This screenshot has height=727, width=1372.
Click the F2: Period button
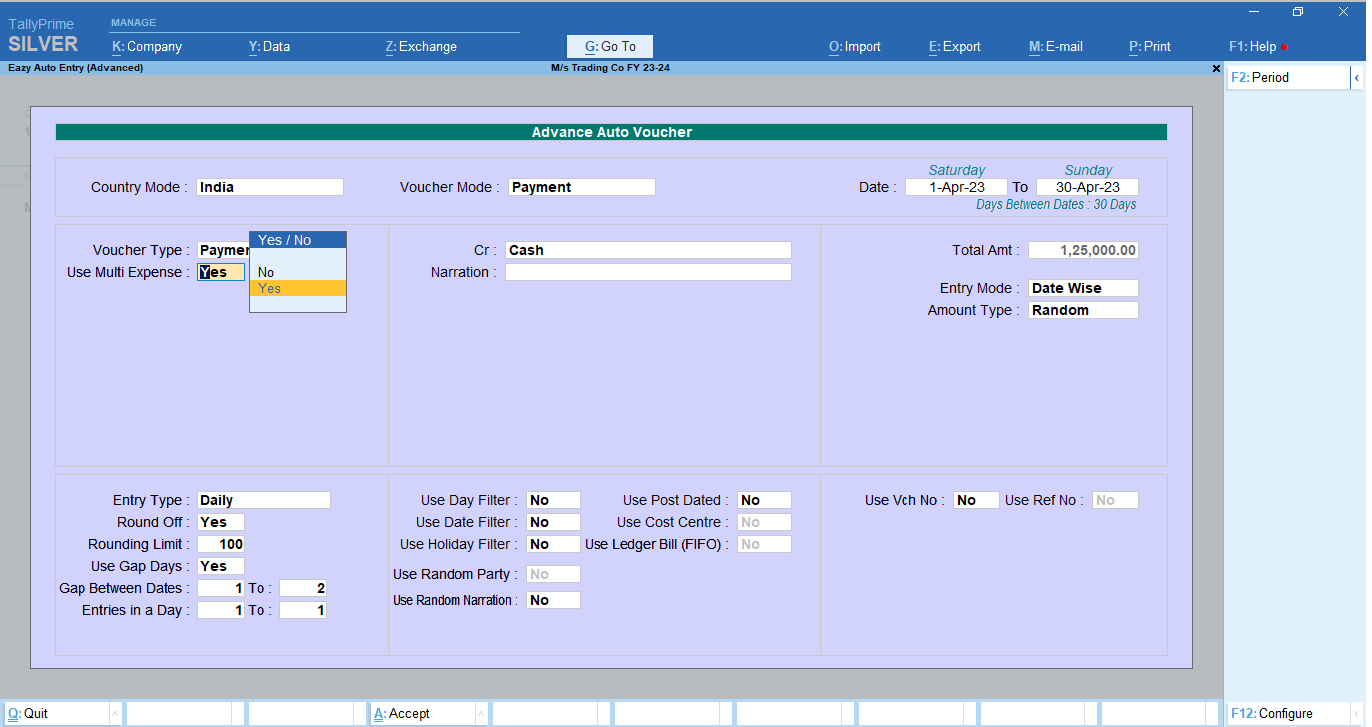[x=1289, y=77]
